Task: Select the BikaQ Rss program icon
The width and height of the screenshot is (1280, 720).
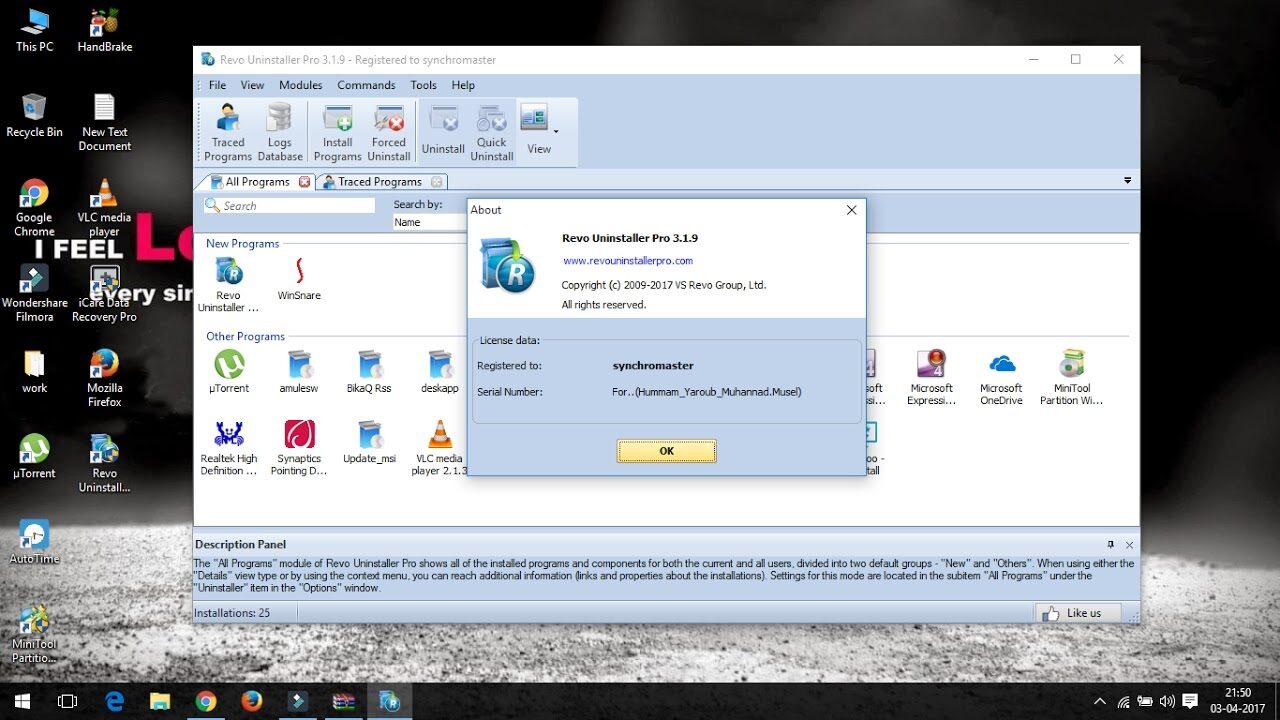Action: click(369, 371)
